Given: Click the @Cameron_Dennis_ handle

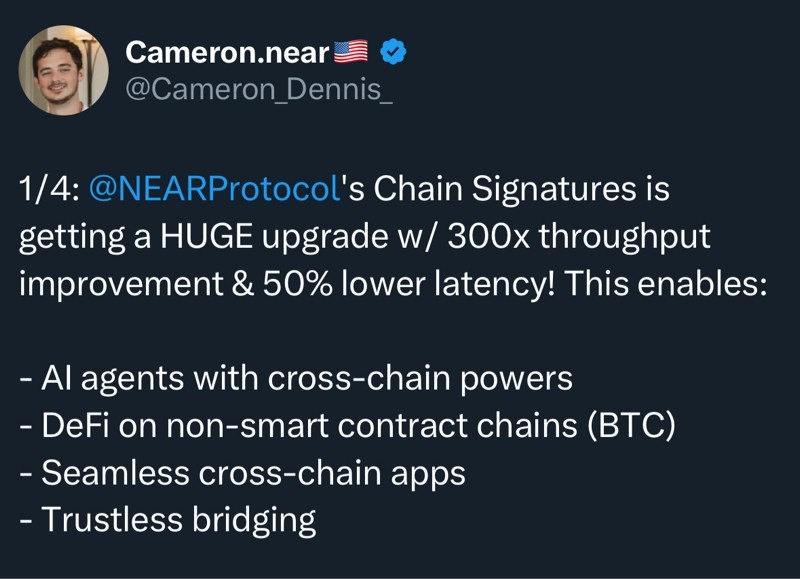Looking at the screenshot, I should pyautogui.click(x=254, y=90).
